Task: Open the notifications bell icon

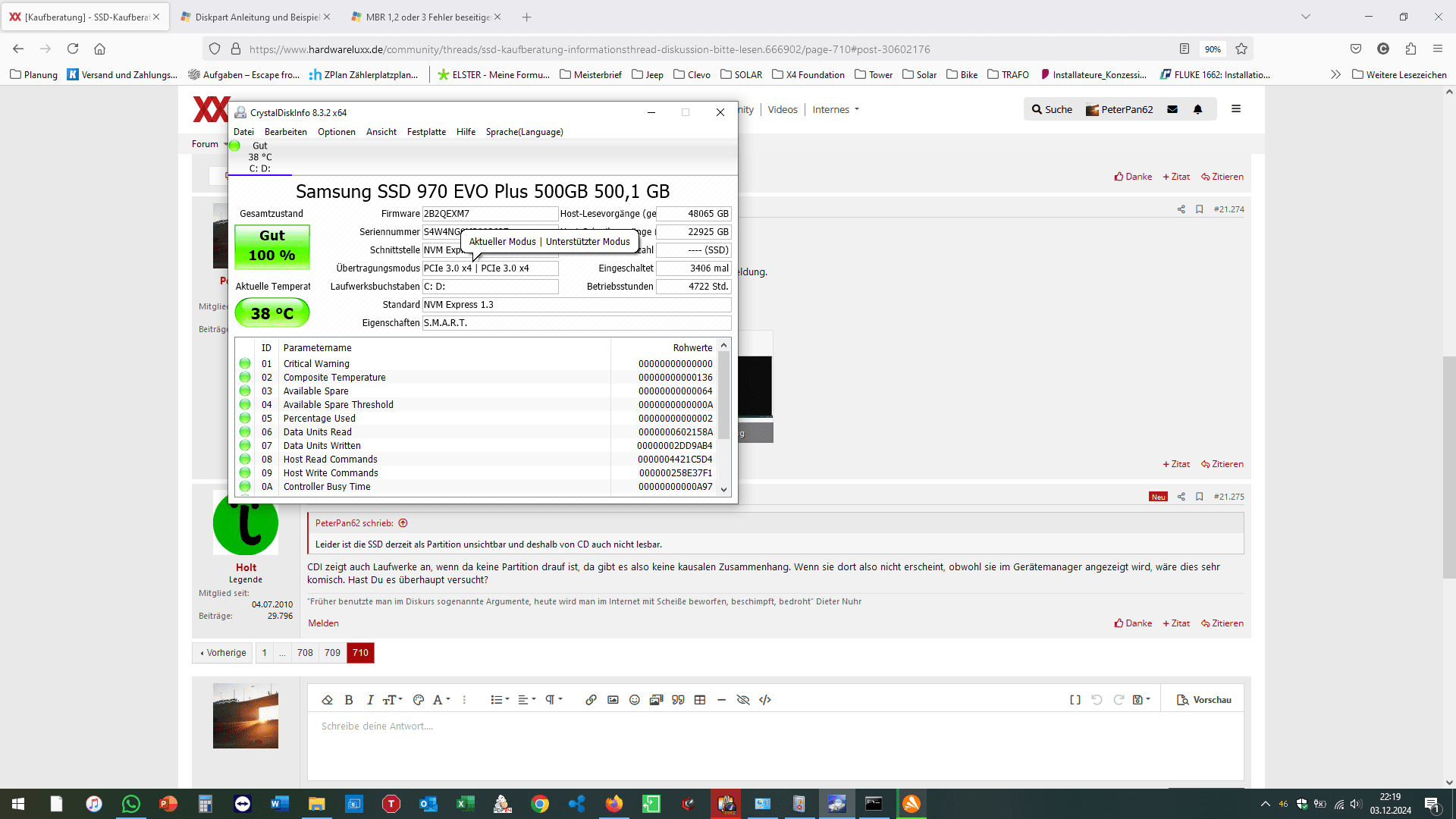Action: point(1198,109)
